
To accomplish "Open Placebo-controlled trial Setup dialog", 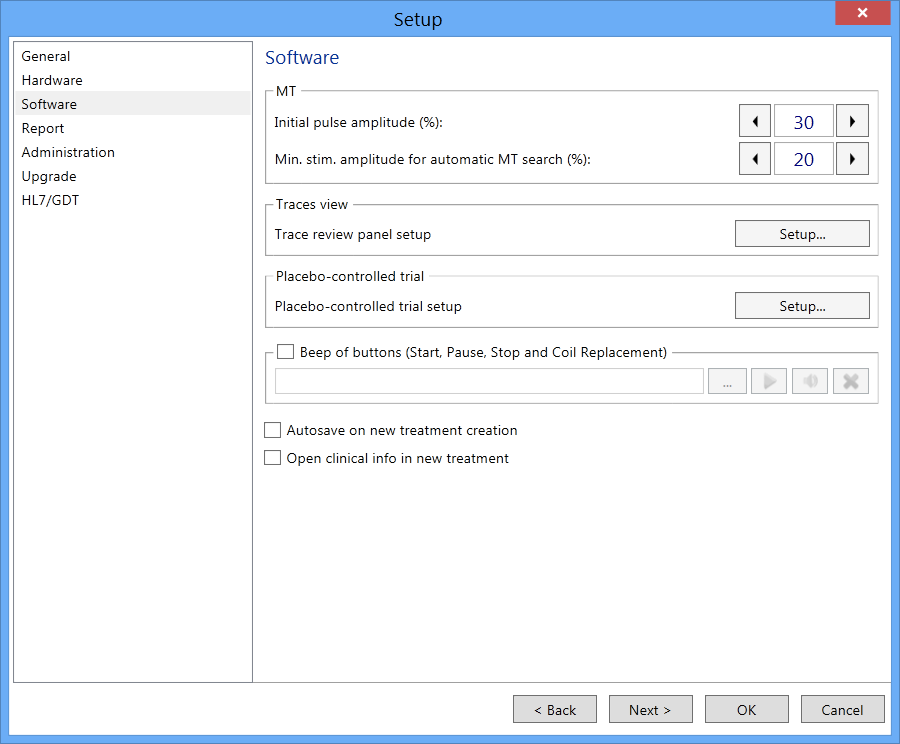I will coord(802,306).
